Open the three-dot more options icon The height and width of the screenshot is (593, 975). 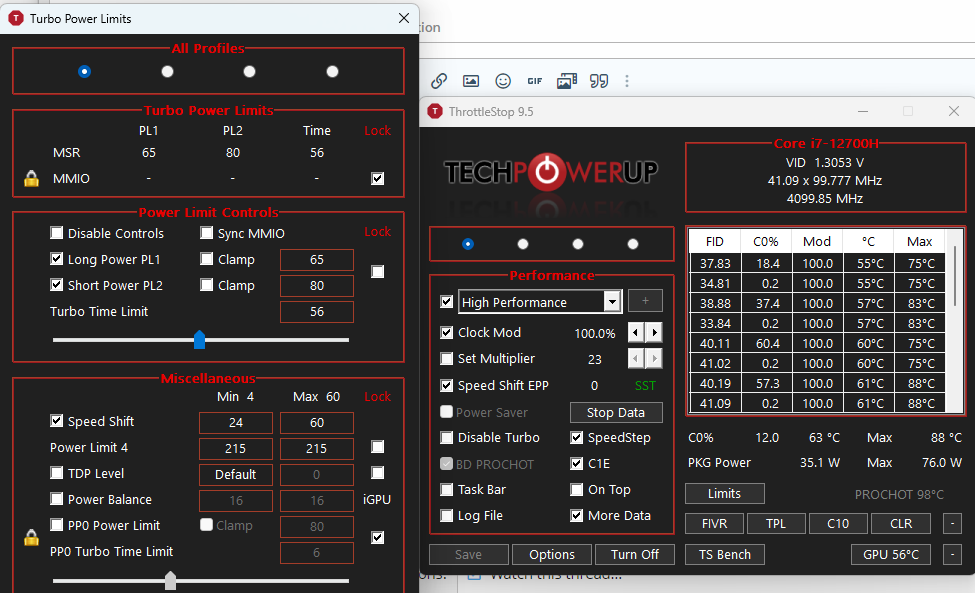point(627,81)
